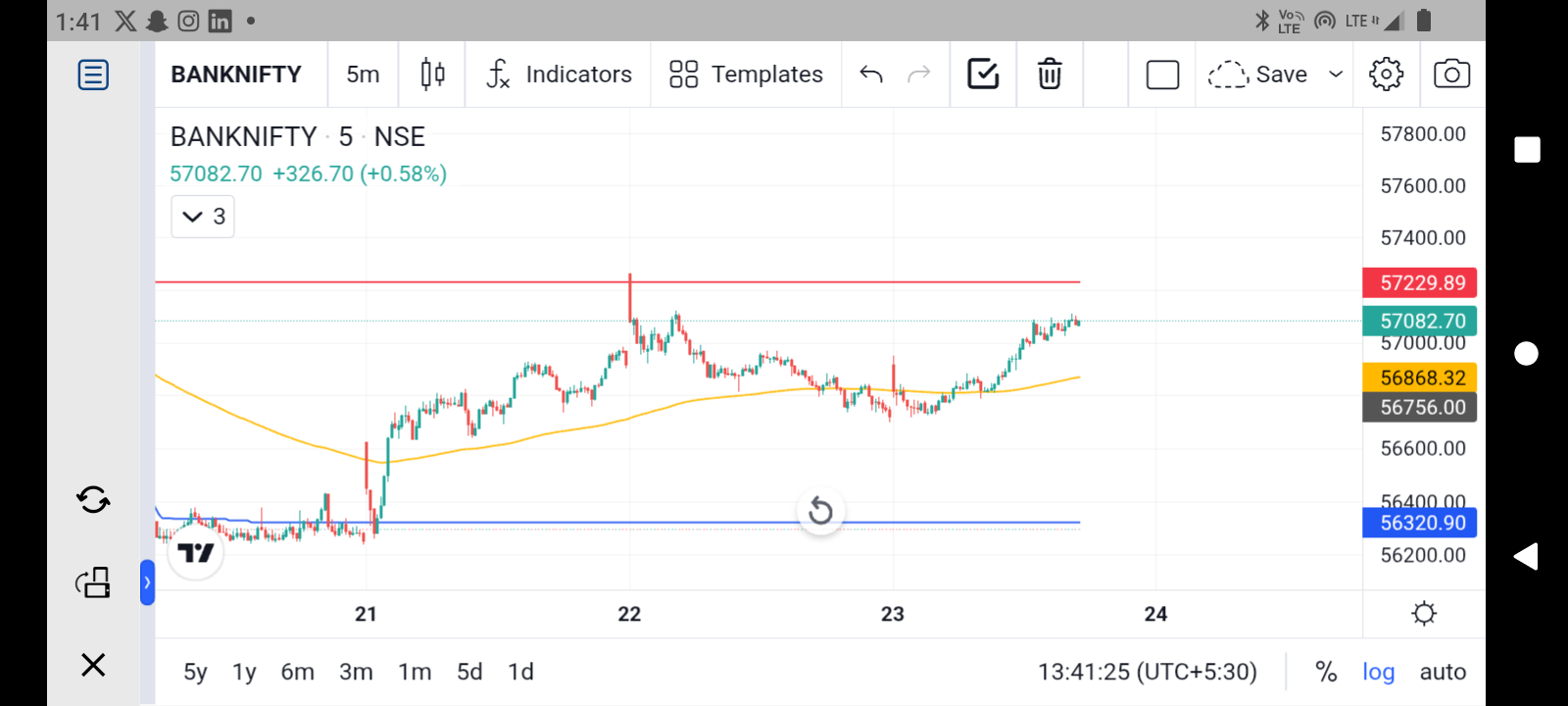Viewport: 1568px width, 706px height.
Task: Toggle the log scale
Action: [1378, 672]
